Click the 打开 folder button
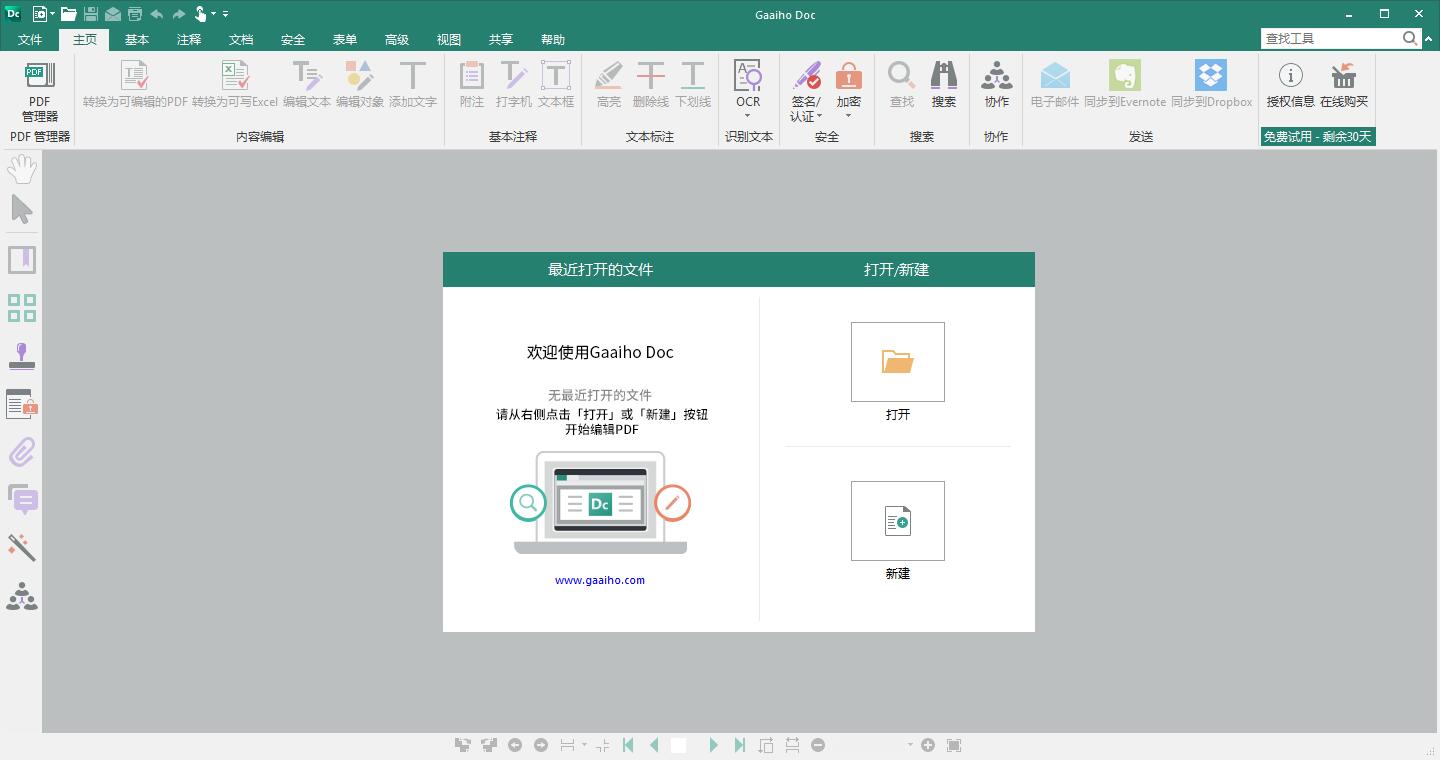The height and width of the screenshot is (760, 1440). click(897, 362)
